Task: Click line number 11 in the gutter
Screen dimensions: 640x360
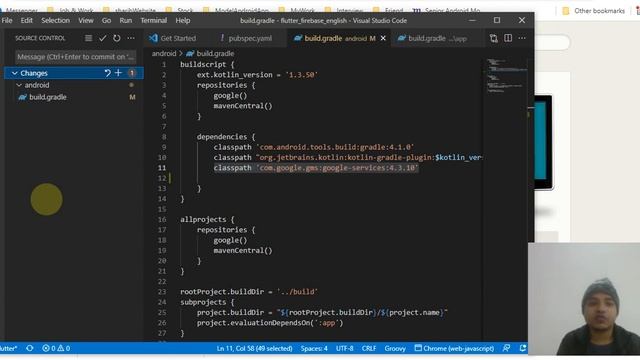Action: coord(162,168)
